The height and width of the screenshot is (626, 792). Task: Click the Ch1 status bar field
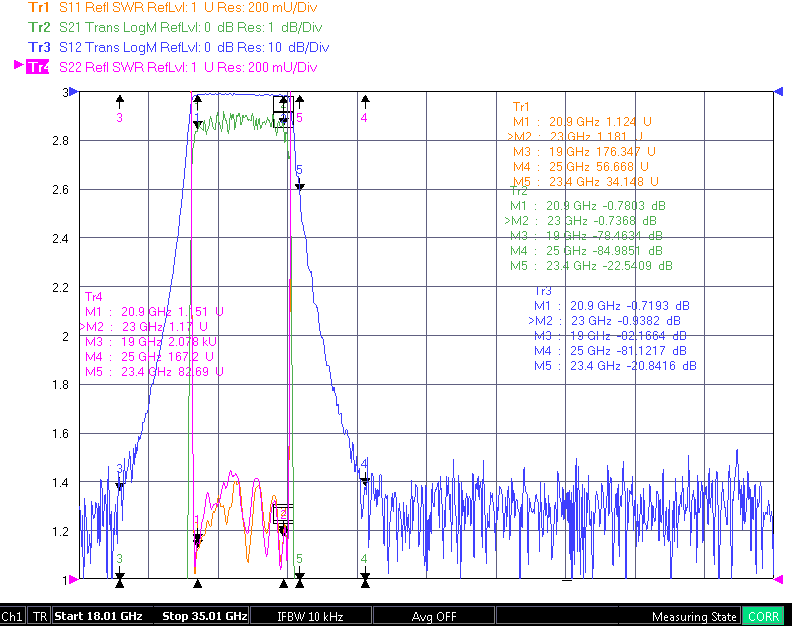click(12, 616)
